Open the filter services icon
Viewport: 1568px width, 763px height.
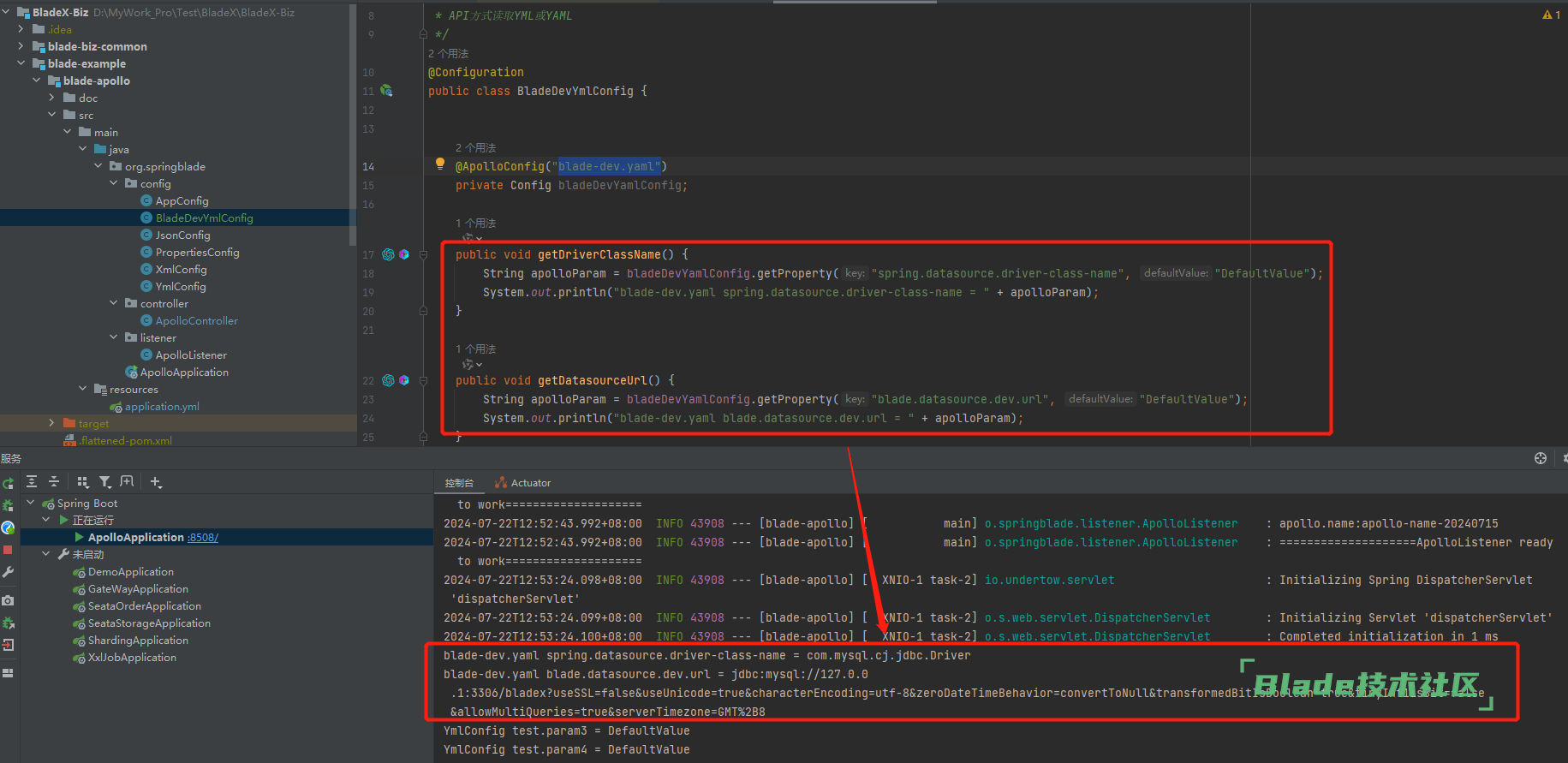point(104,482)
